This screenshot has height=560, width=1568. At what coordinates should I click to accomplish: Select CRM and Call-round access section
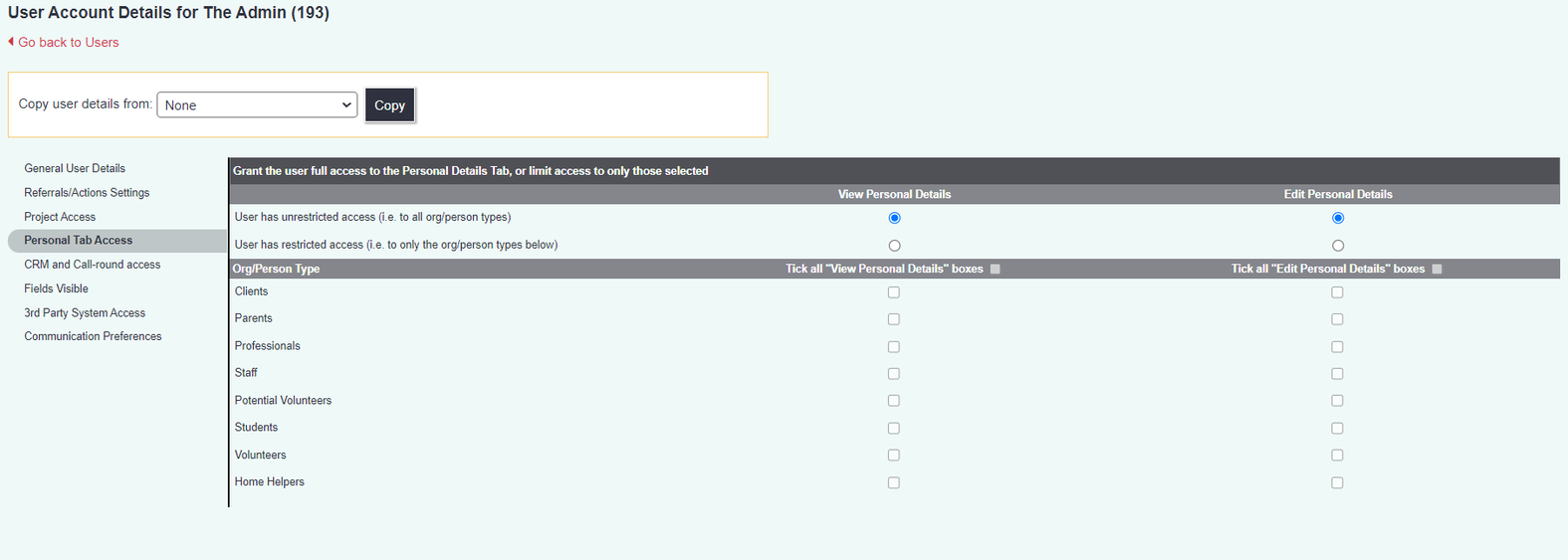pos(92,265)
